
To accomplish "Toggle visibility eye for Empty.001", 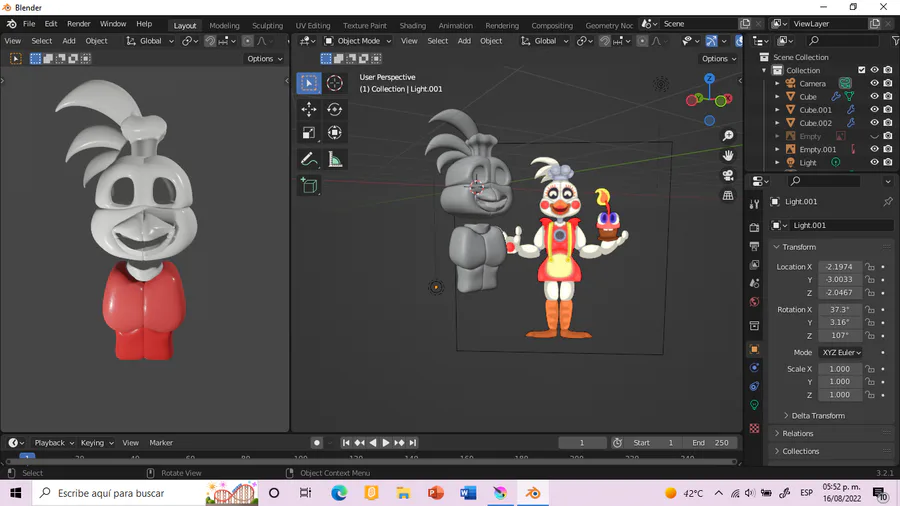I will (874, 149).
